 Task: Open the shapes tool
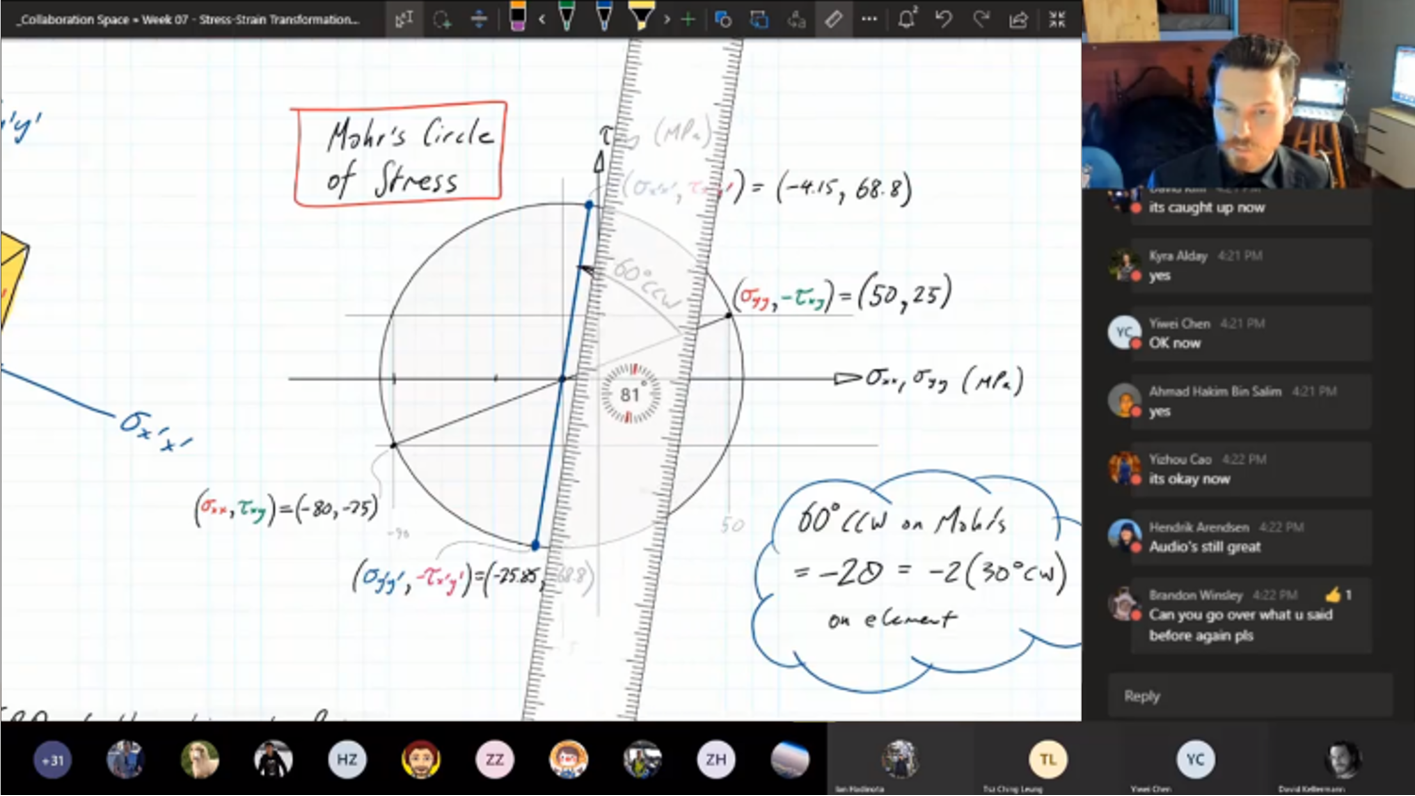coord(723,19)
